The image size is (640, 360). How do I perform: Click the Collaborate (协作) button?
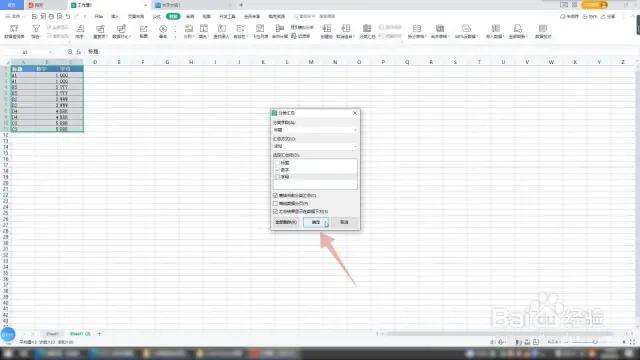pos(590,16)
